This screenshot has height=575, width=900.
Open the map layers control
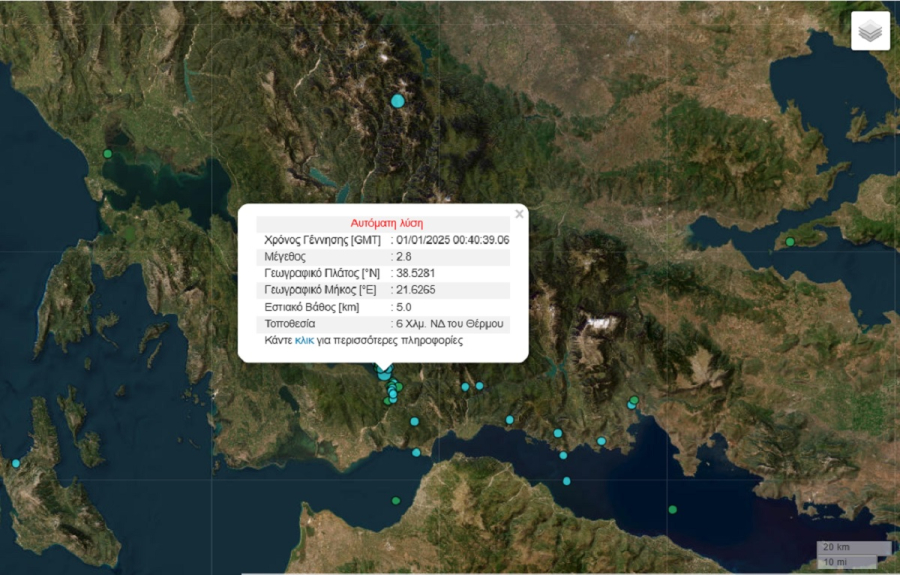pos(870,31)
